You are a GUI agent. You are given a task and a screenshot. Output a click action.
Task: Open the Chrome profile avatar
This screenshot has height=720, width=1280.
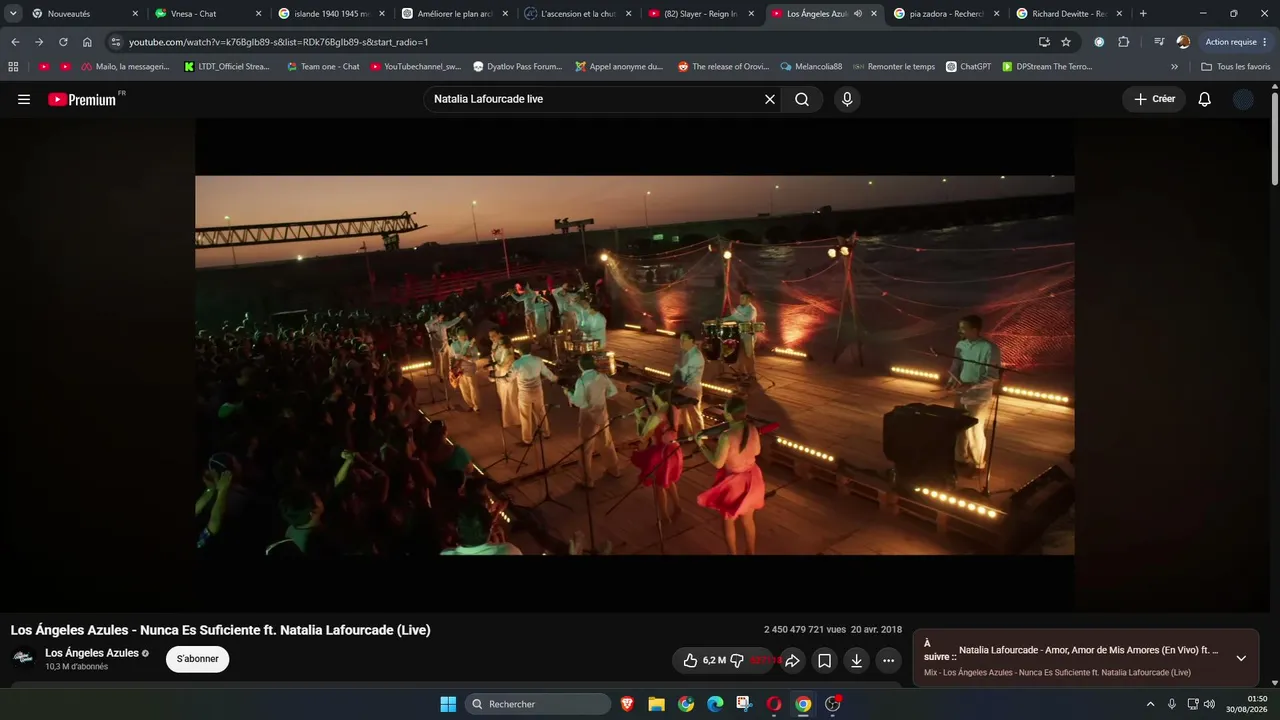(1183, 42)
